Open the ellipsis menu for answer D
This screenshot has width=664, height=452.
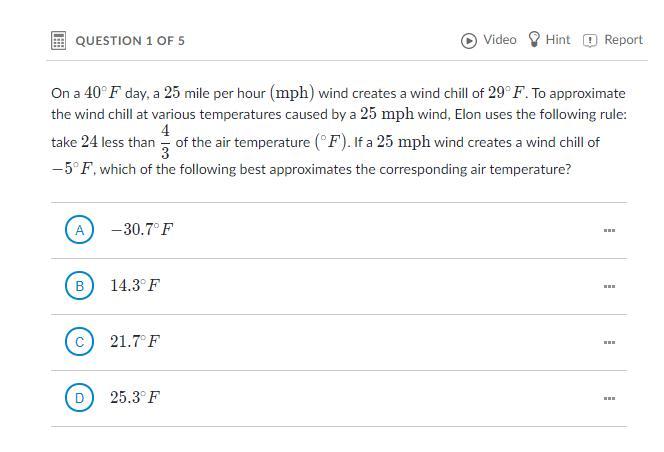tap(609, 398)
